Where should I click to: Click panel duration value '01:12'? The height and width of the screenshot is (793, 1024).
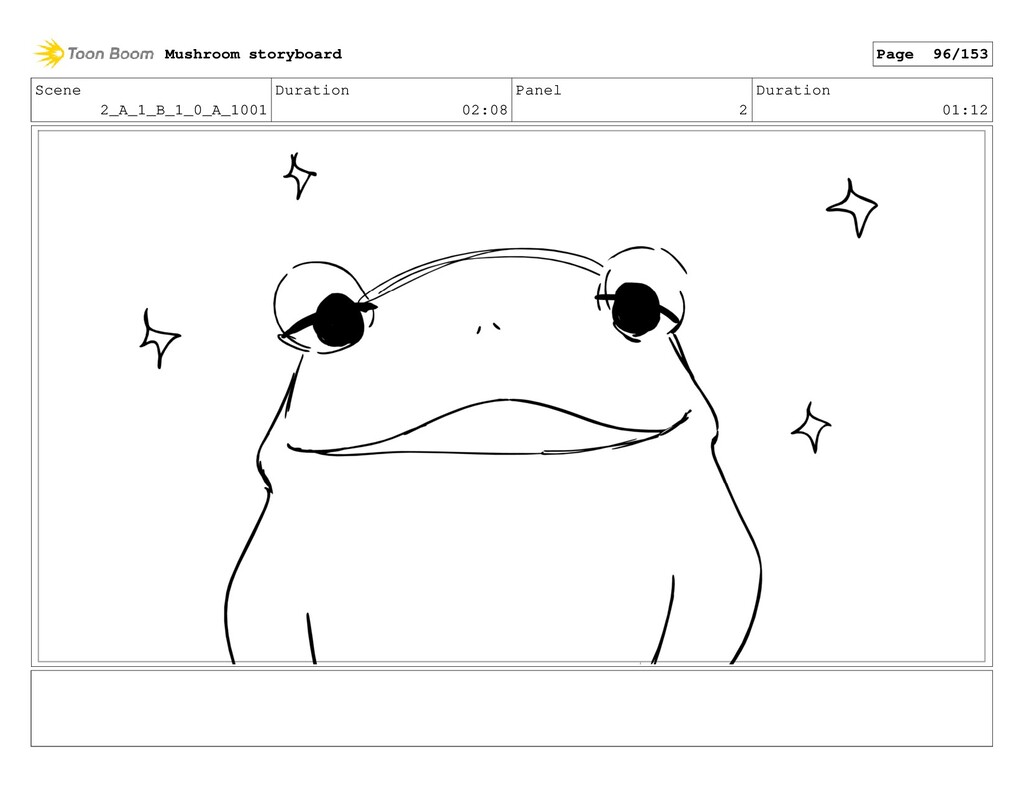[x=965, y=110]
